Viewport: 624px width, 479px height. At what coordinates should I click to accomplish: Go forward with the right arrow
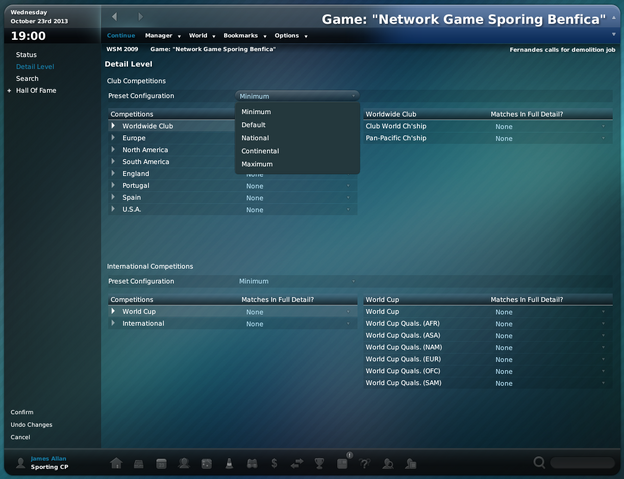click(x=140, y=16)
